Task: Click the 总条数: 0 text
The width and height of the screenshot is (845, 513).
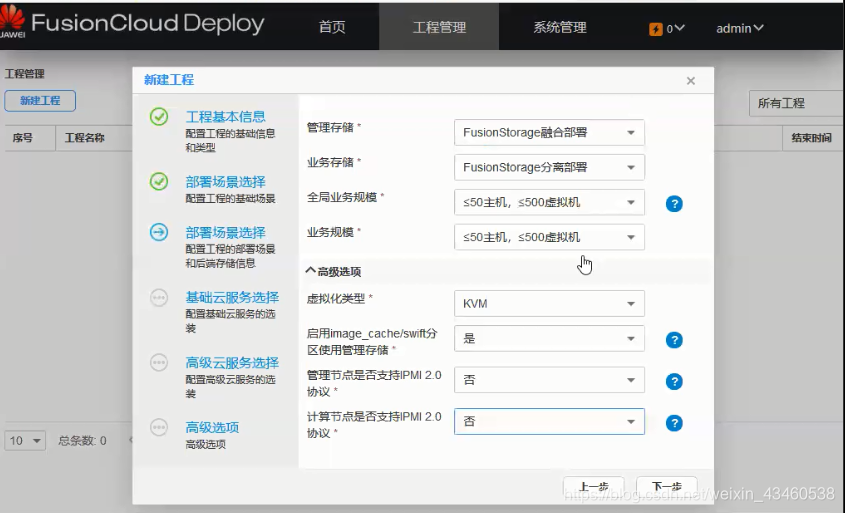Action: pyautogui.click(x=82, y=441)
